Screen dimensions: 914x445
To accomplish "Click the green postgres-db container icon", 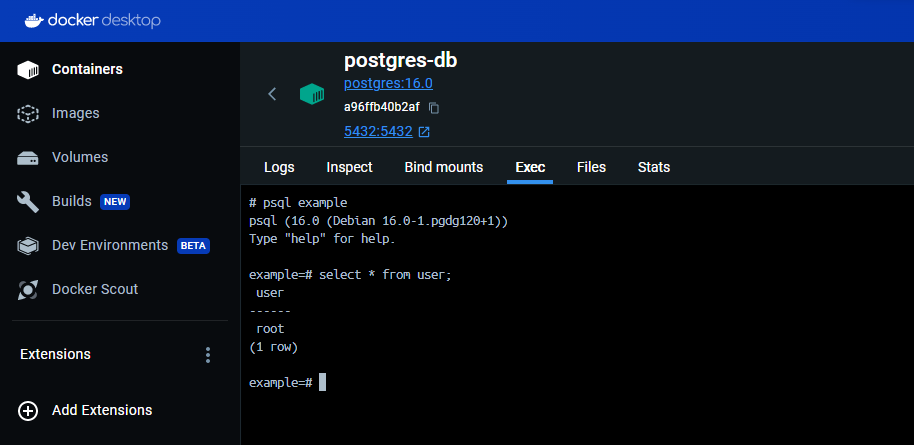I will click(312, 94).
